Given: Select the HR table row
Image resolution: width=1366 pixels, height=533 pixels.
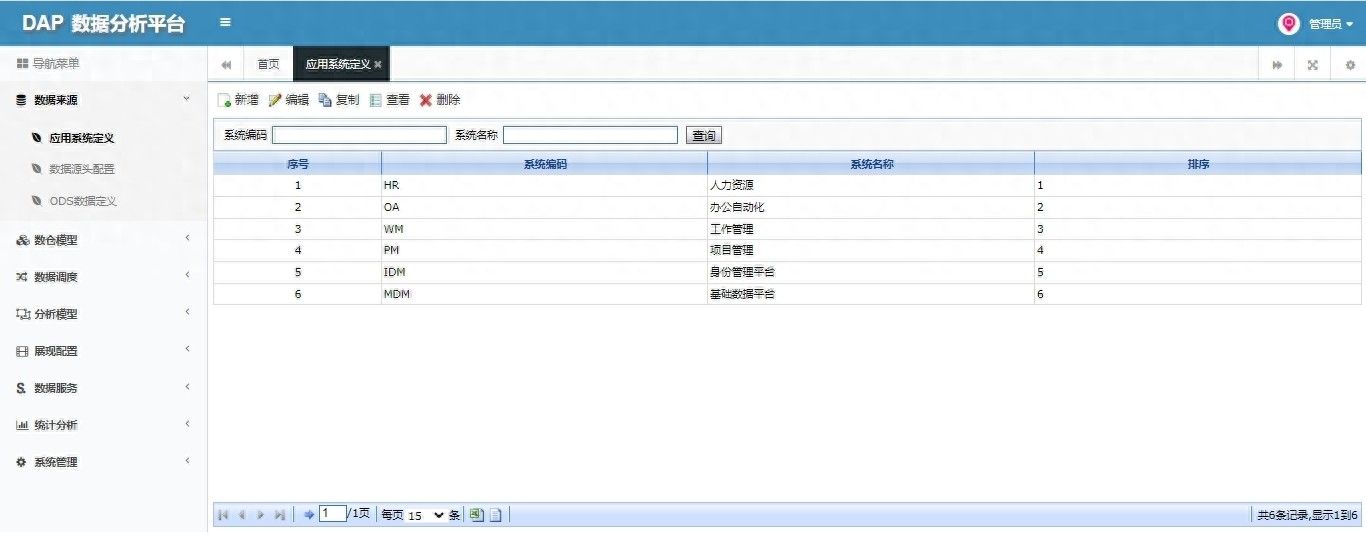Looking at the screenshot, I should (x=787, y=185).
